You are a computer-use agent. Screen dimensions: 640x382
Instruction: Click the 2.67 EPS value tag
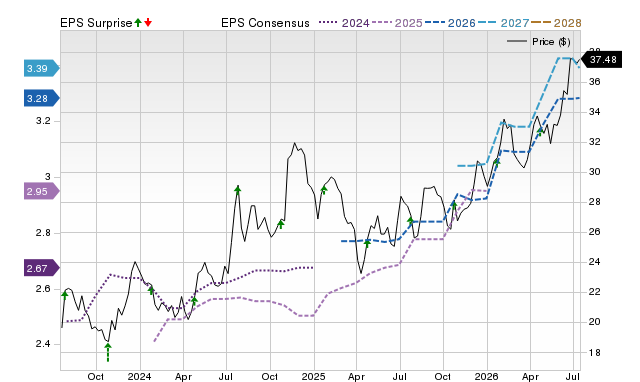[41, 268]
